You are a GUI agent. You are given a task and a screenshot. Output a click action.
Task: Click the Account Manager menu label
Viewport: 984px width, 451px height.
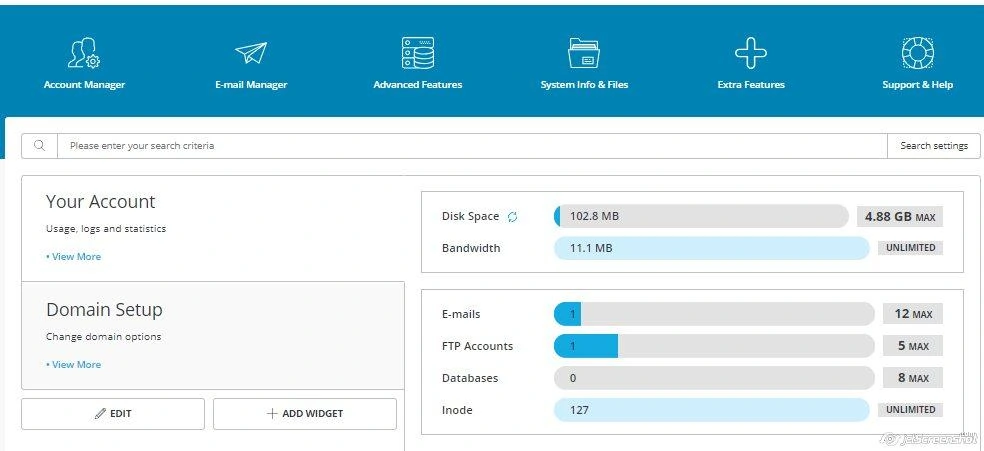[84, 85]
